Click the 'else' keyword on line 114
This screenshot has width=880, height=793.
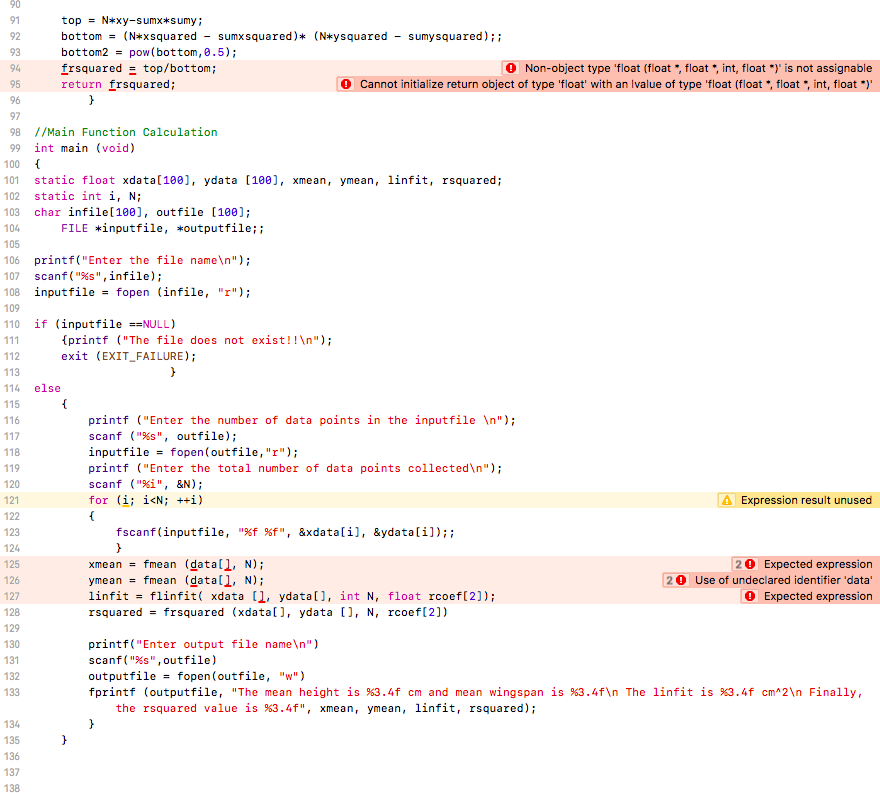pos(47,388)
